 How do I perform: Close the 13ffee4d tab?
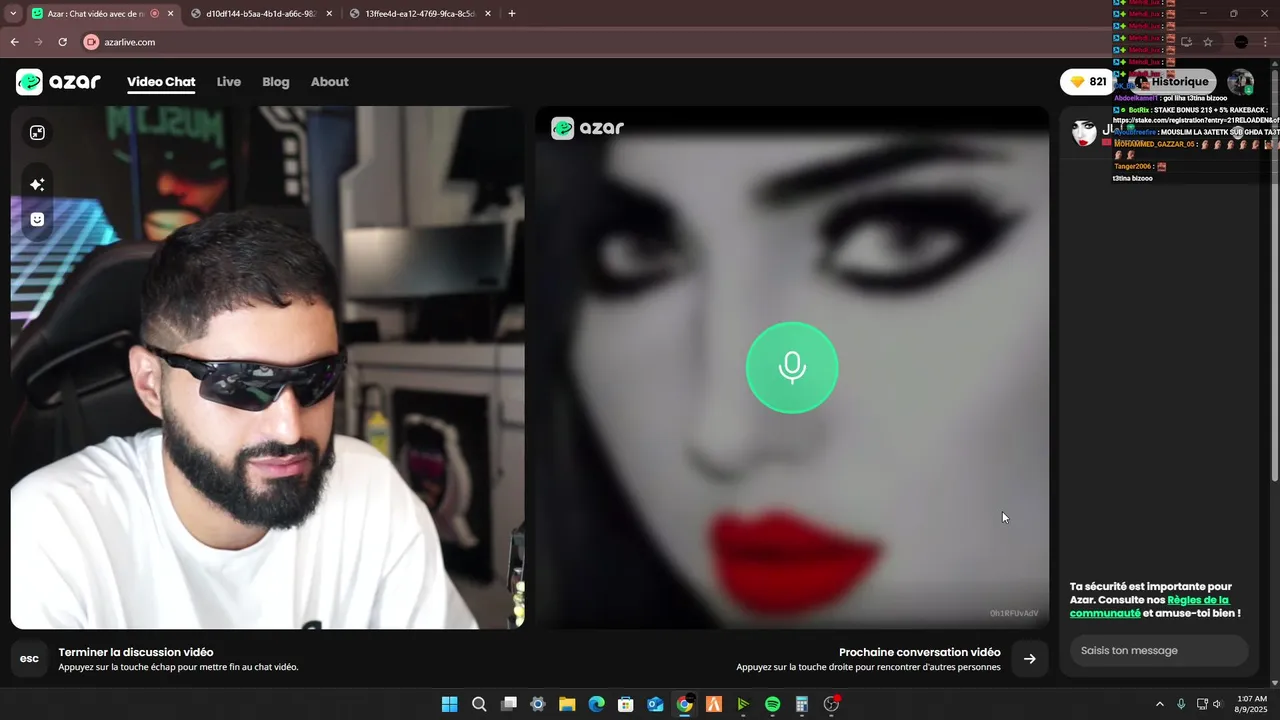(488, 14)
